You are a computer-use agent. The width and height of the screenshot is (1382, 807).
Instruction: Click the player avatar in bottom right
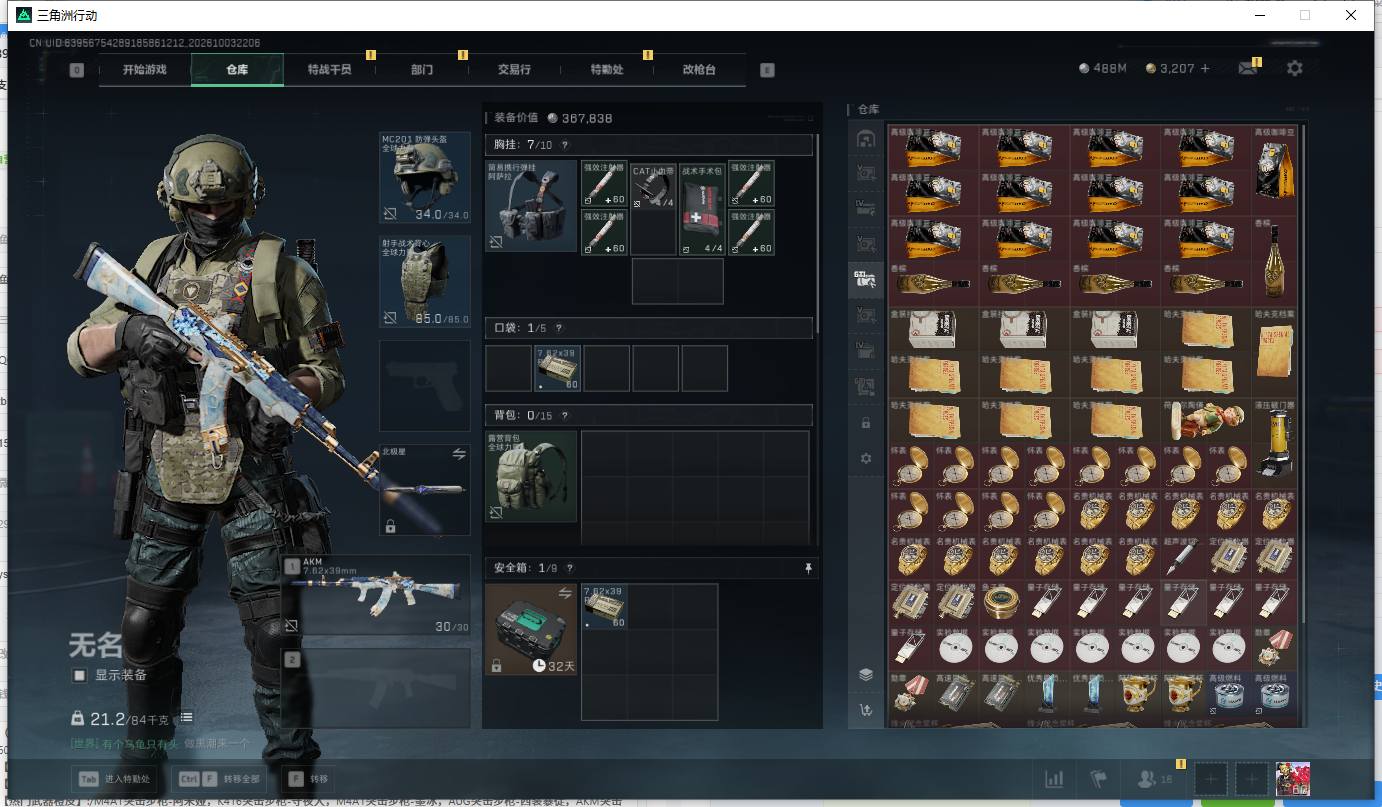[x=1293, y=778]
